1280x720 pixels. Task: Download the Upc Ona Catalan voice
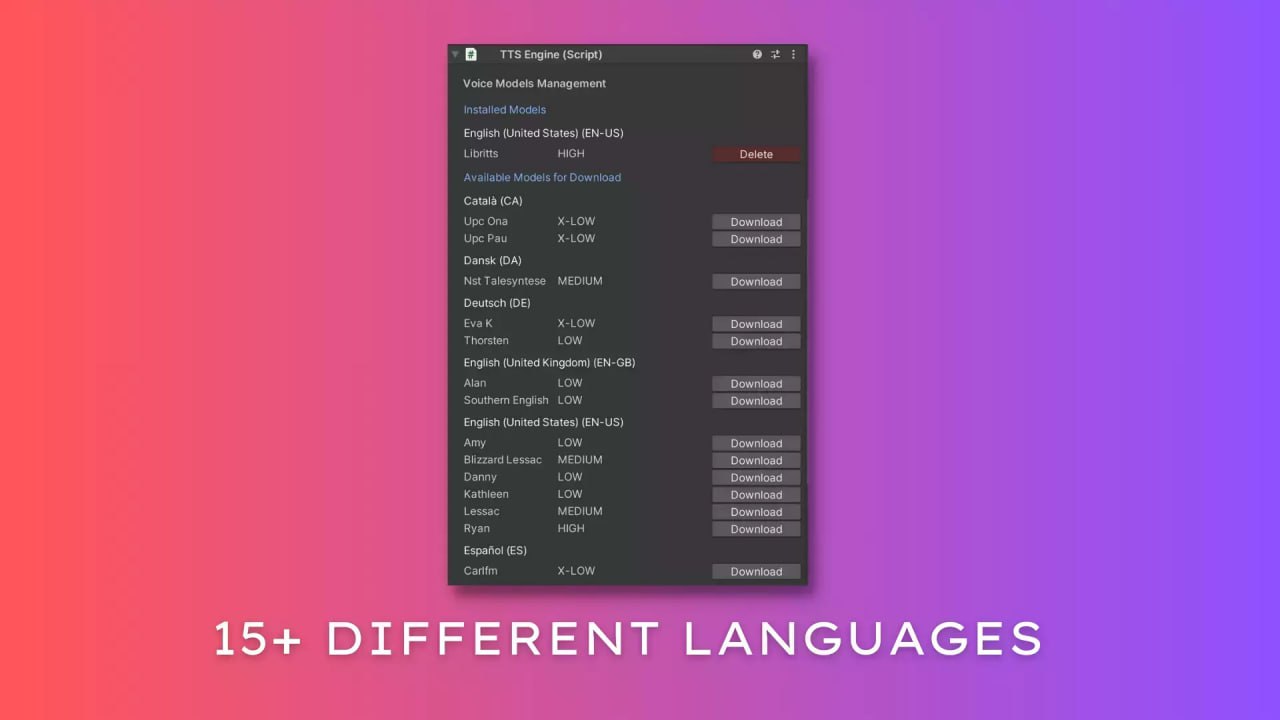[x=755, y=221]
